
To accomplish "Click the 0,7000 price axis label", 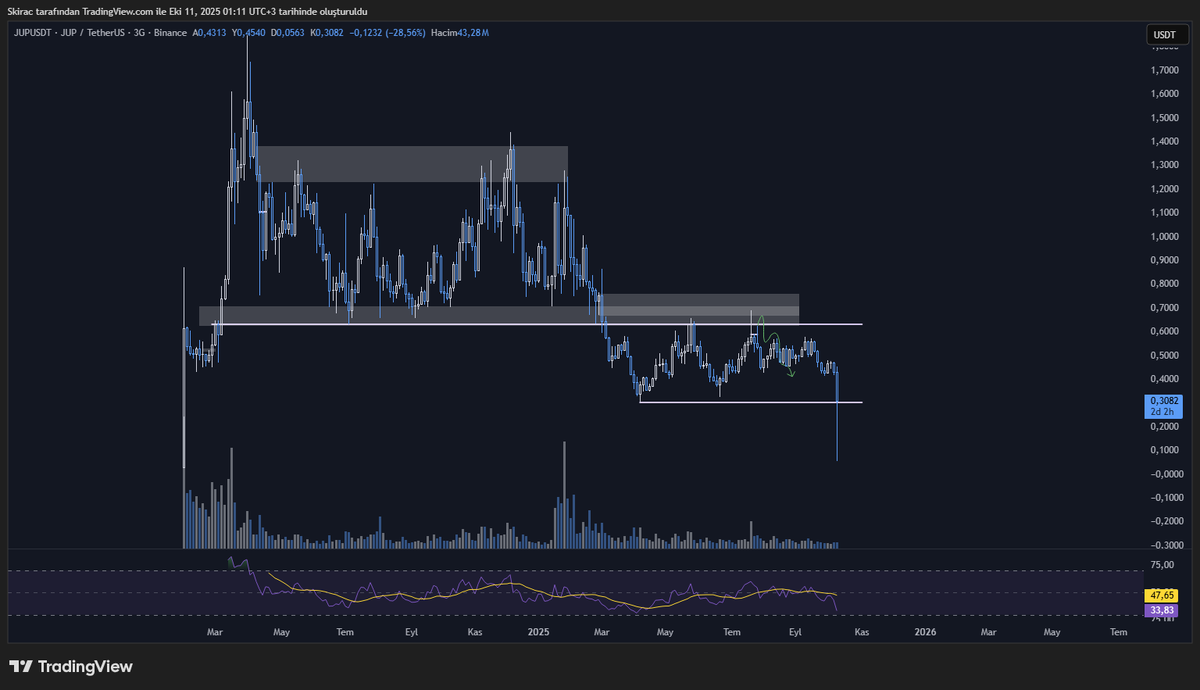I will 1163,308.
